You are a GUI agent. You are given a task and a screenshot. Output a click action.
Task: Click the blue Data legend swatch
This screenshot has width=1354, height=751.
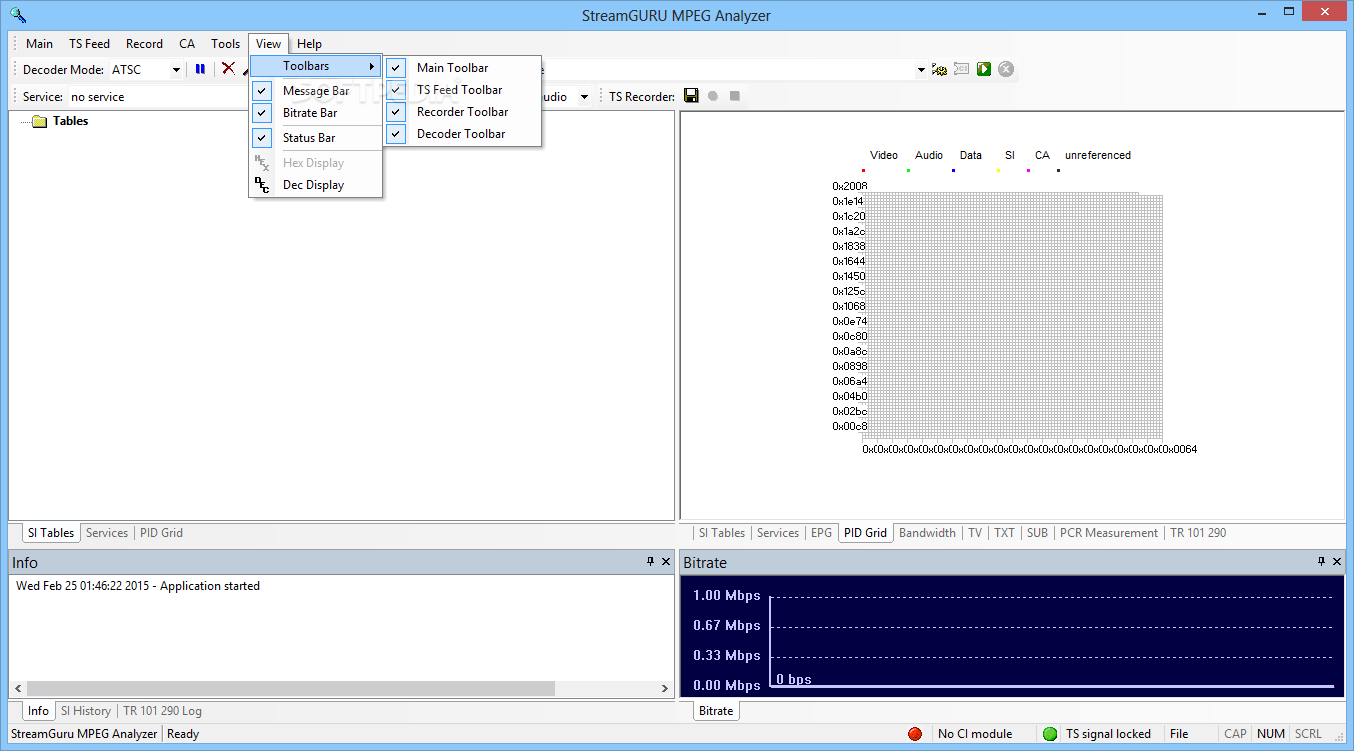pos(953,170)
